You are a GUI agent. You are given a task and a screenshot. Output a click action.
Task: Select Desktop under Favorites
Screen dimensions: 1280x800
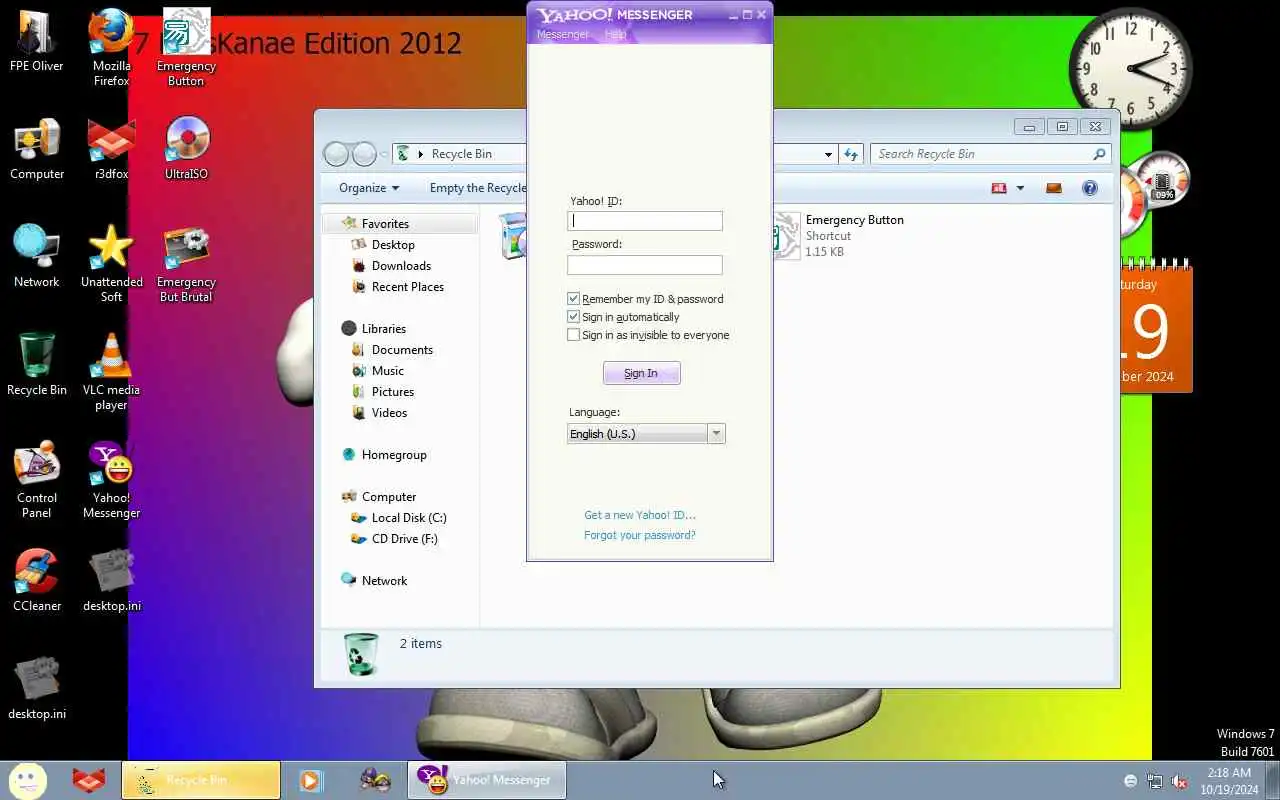click(x=393, y=245)
